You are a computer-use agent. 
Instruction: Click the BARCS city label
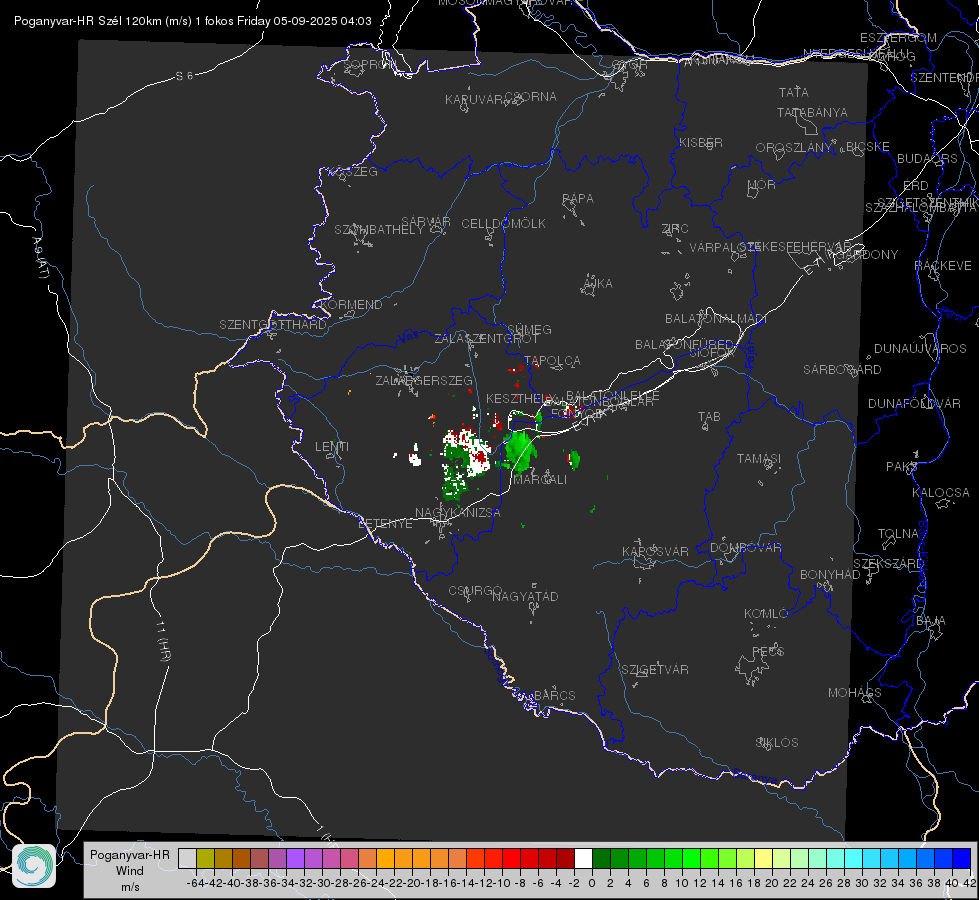coord(555,695)
